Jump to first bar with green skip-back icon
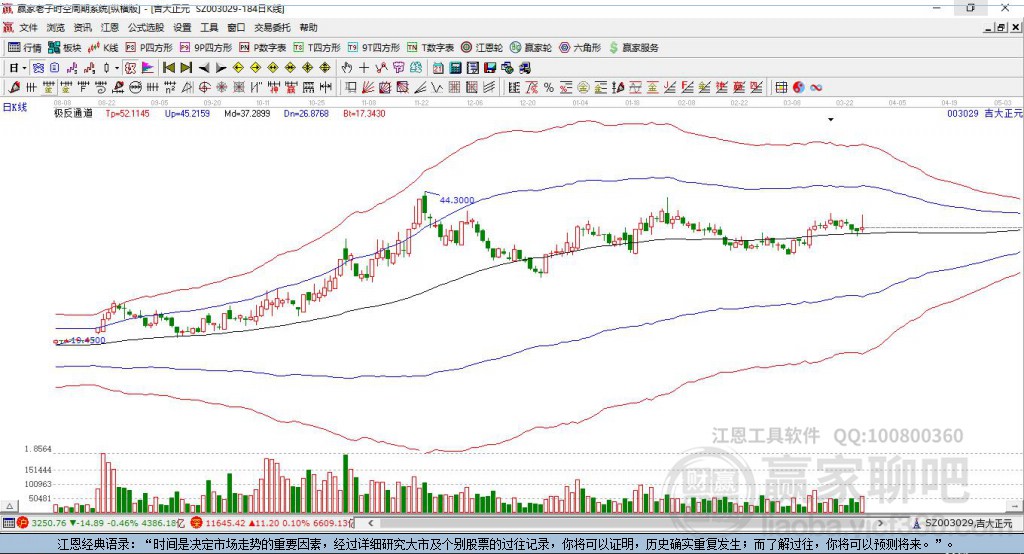The image size is (1024, 554). point(168,68)
